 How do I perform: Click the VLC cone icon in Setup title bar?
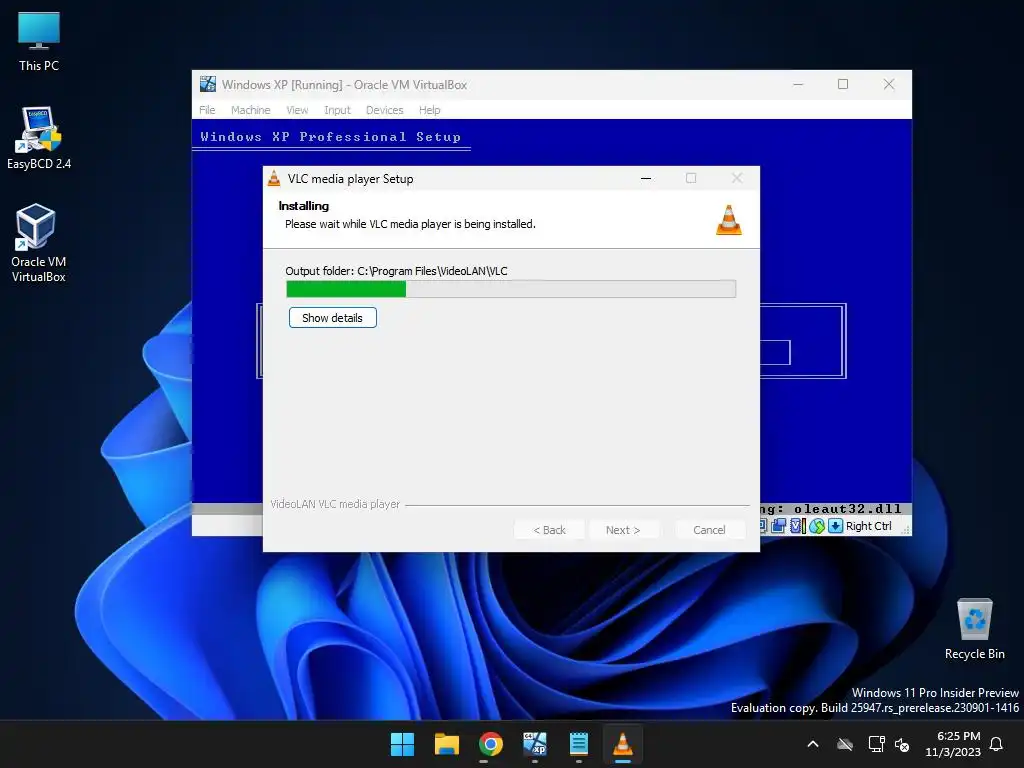pyautogui.click(x=274, y=178)
